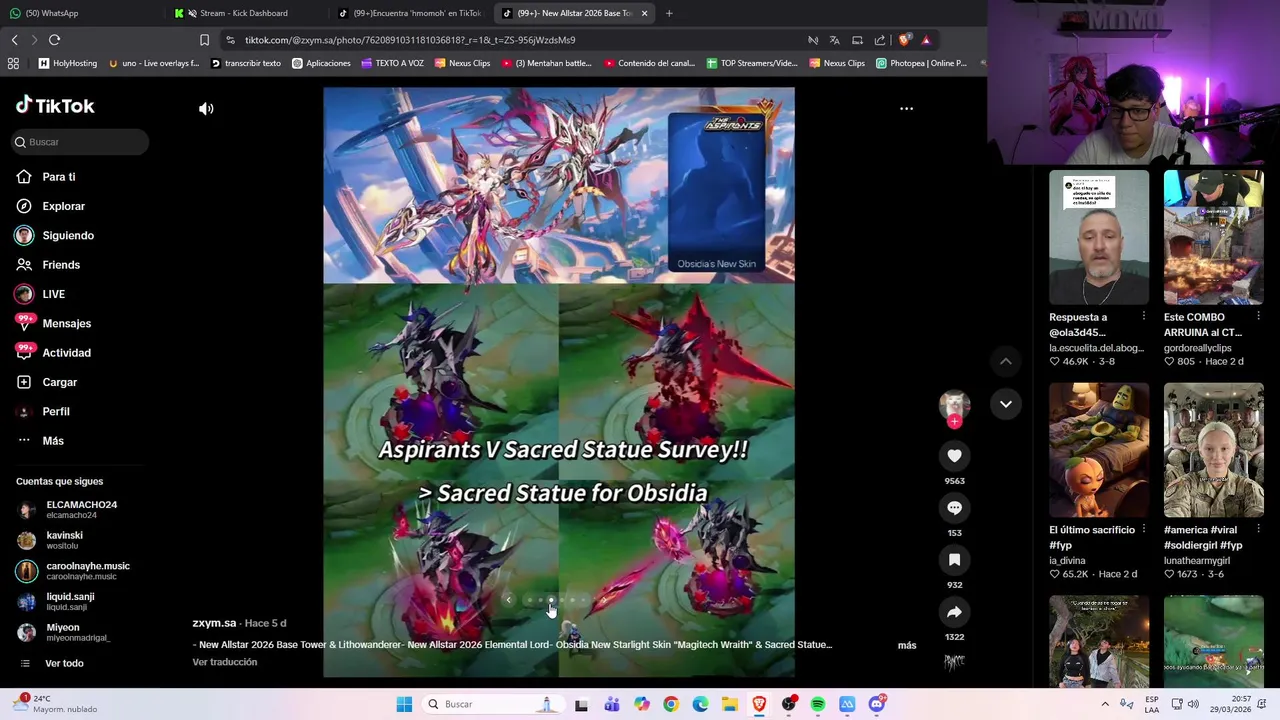Open Photopea bookmark
1280x720 pixels.
921,63
